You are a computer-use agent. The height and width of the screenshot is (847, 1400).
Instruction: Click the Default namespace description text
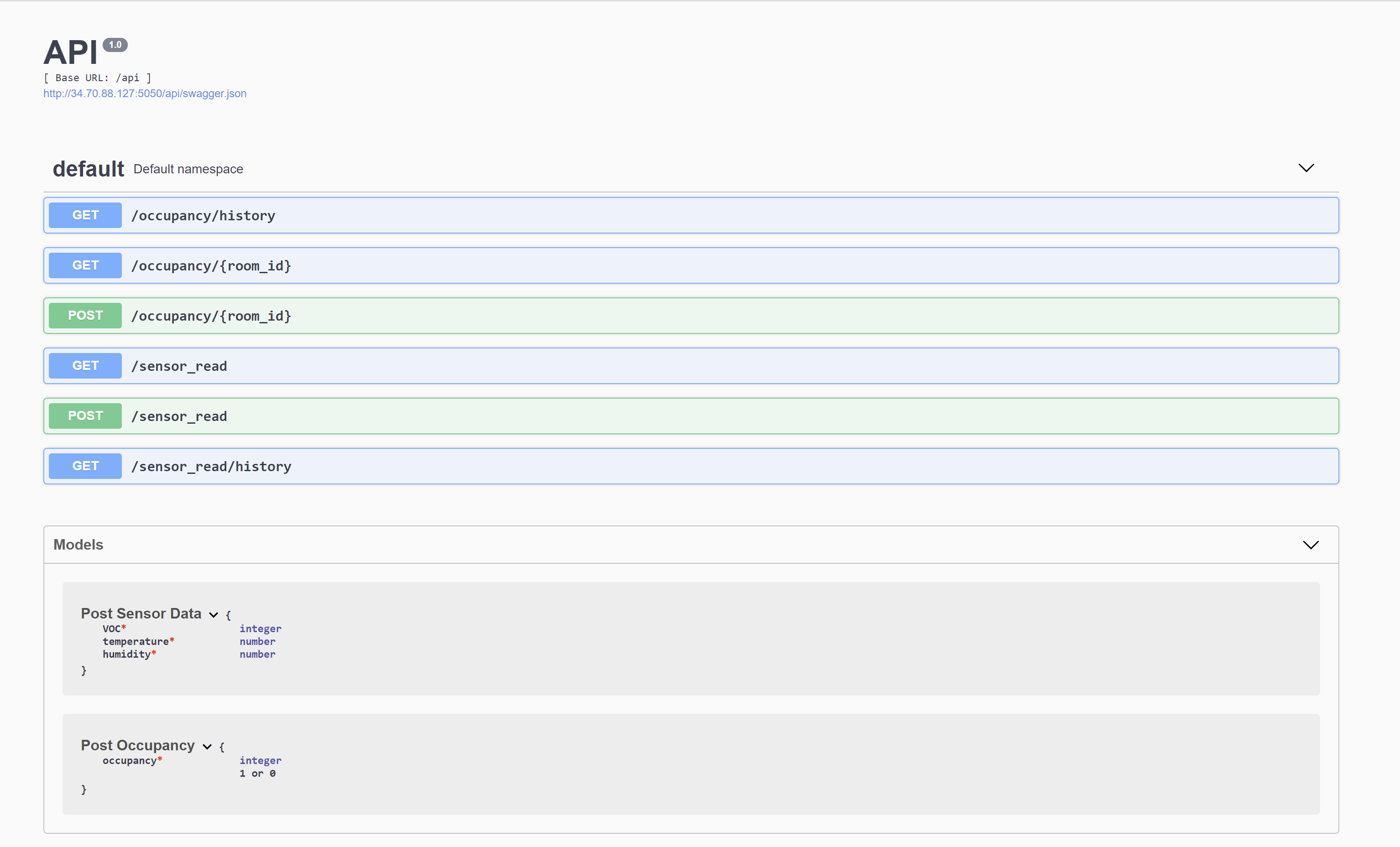pyautogui.click(x=188, y=169)
